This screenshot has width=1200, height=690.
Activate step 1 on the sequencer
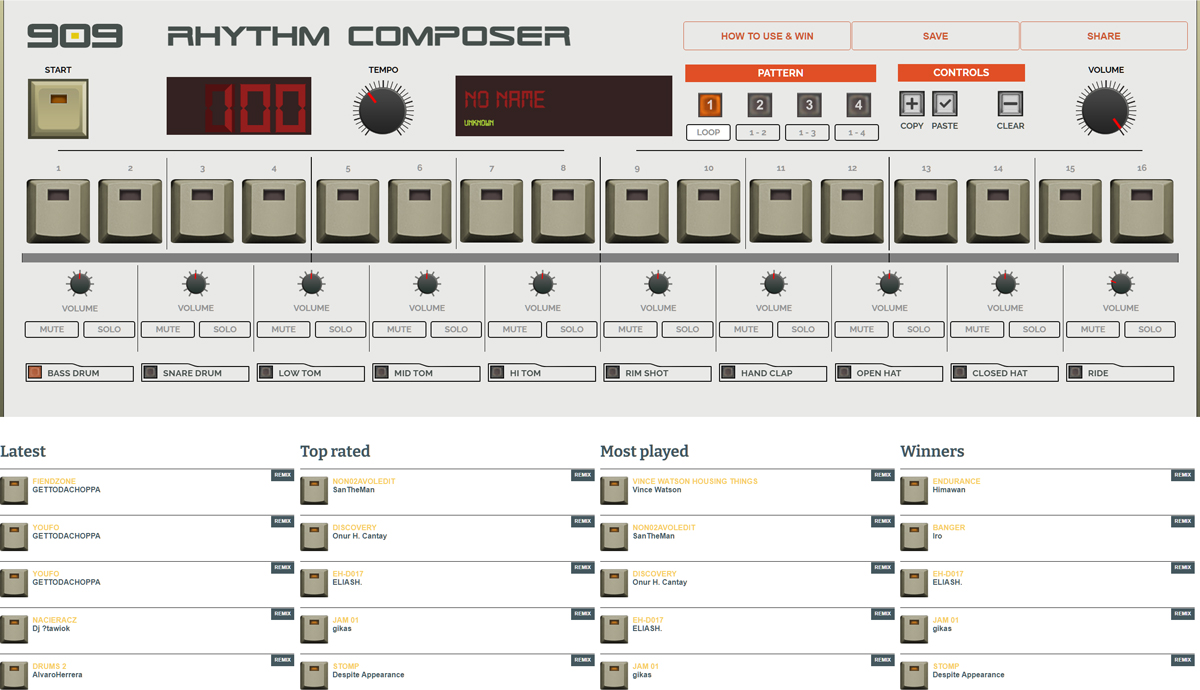pos(57,210)
